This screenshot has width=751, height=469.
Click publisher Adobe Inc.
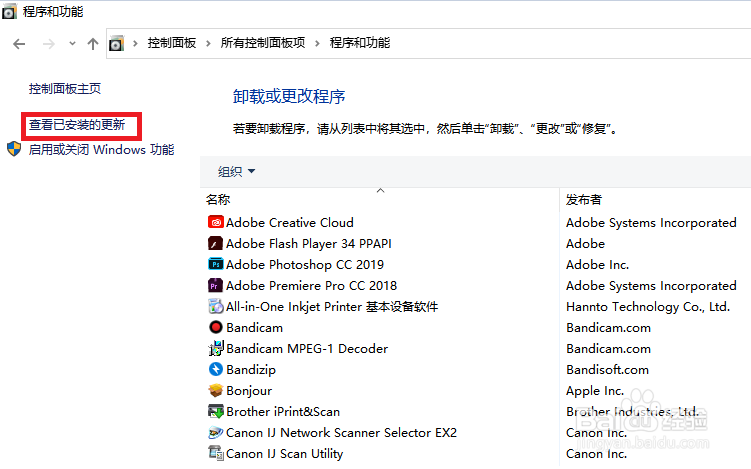pos(597,265)
